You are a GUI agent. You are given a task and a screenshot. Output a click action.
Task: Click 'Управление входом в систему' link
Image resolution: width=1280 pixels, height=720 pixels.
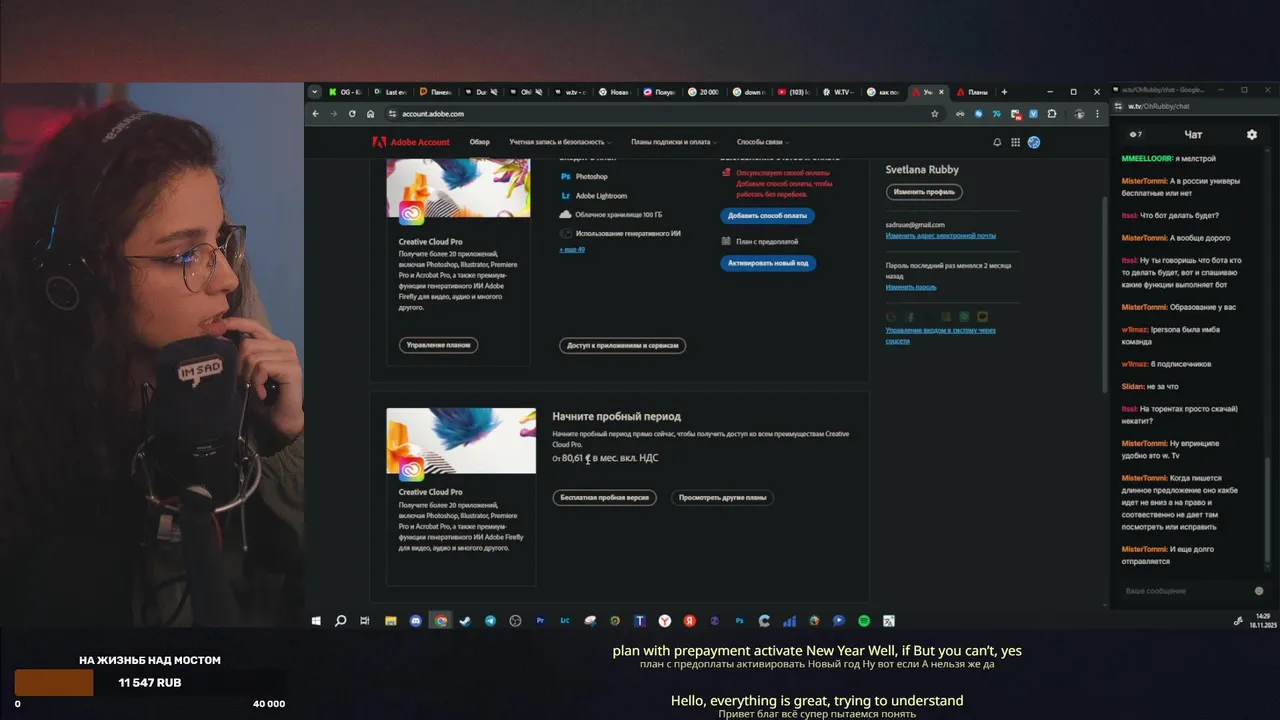coord(941,335)
